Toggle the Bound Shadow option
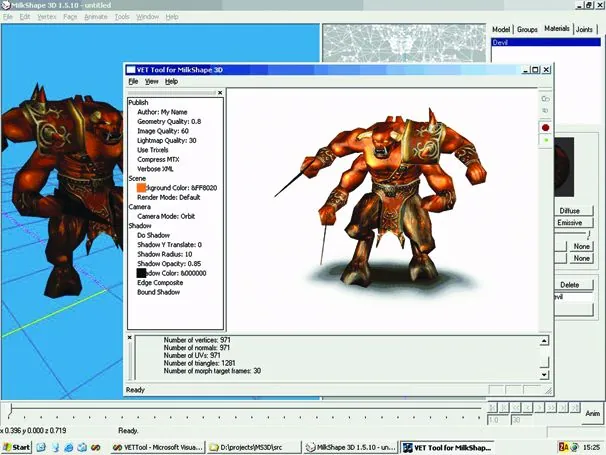Screen dimensions: 606x455 [x=158, y=292]
